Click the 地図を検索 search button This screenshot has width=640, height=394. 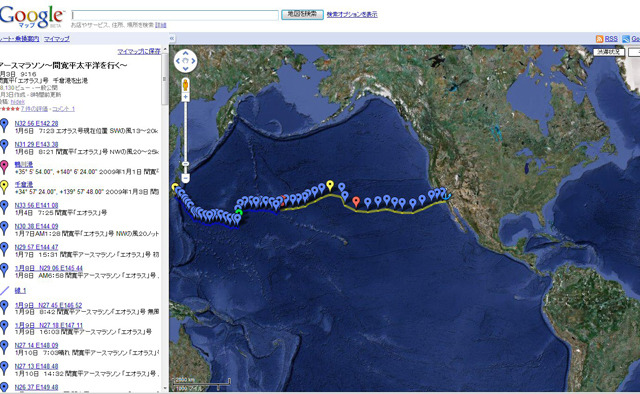[302, 14]
